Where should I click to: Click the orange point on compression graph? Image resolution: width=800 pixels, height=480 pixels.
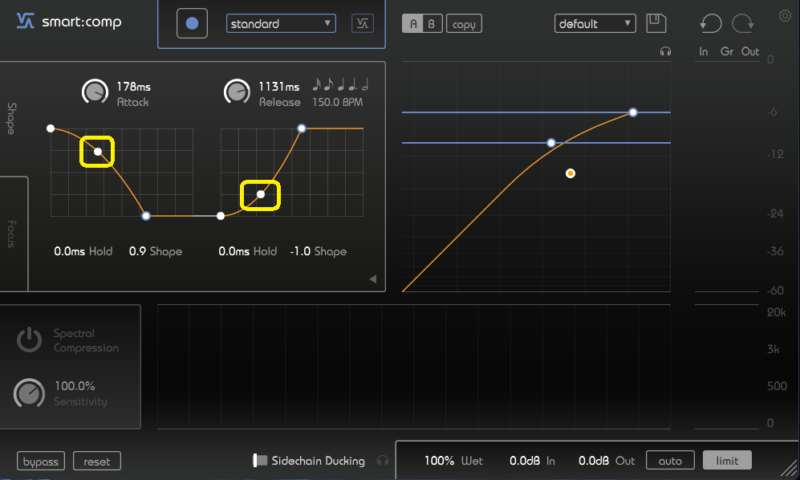(570, 173)
